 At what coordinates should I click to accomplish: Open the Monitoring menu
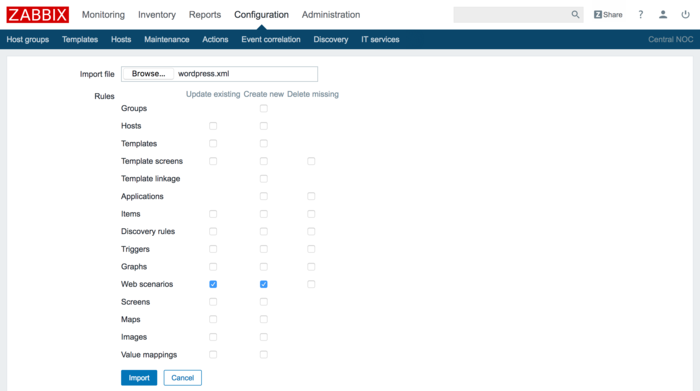coord(103,15)
